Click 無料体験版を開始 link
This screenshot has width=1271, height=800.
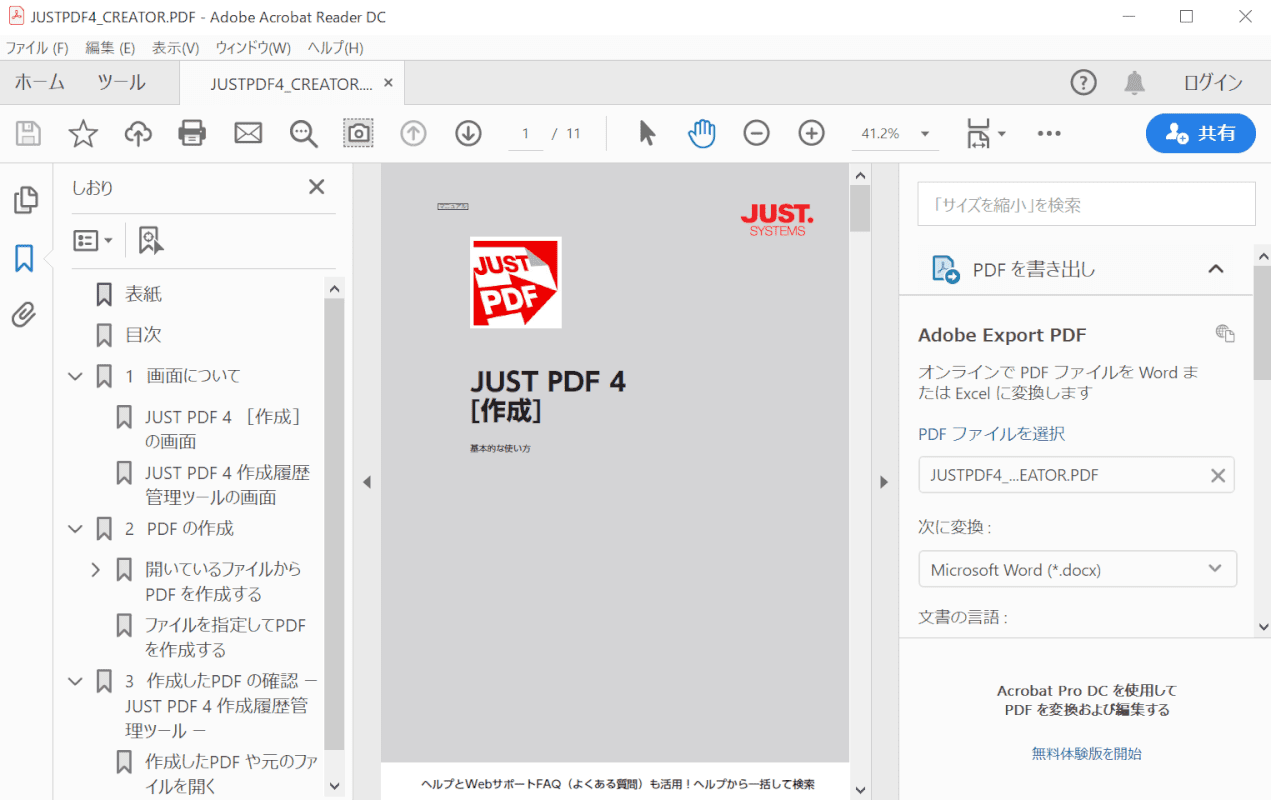[1087, 754]
